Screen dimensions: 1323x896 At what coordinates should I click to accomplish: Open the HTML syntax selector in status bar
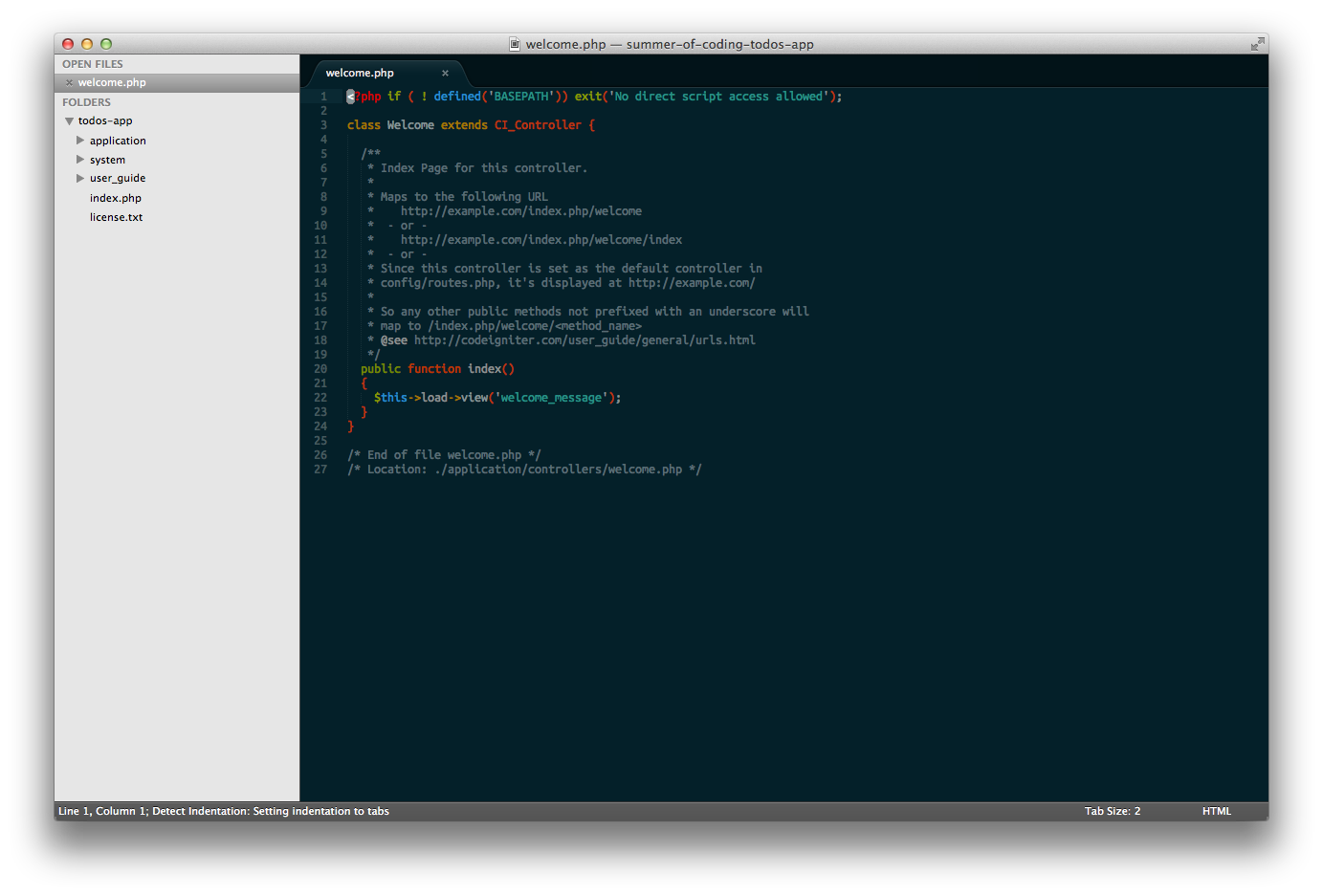click(x=1216, y=811)
